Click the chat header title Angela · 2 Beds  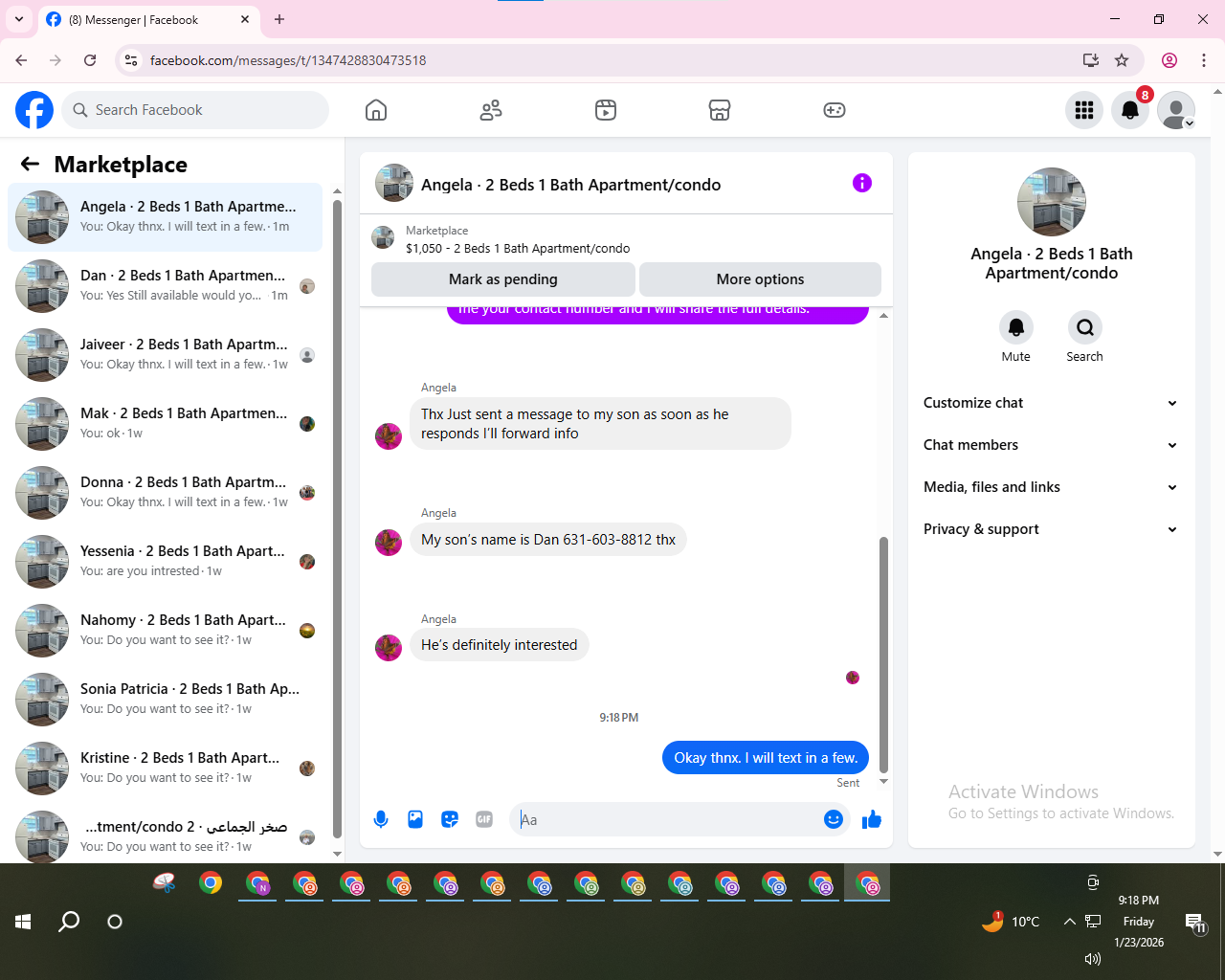click(571, 185)
